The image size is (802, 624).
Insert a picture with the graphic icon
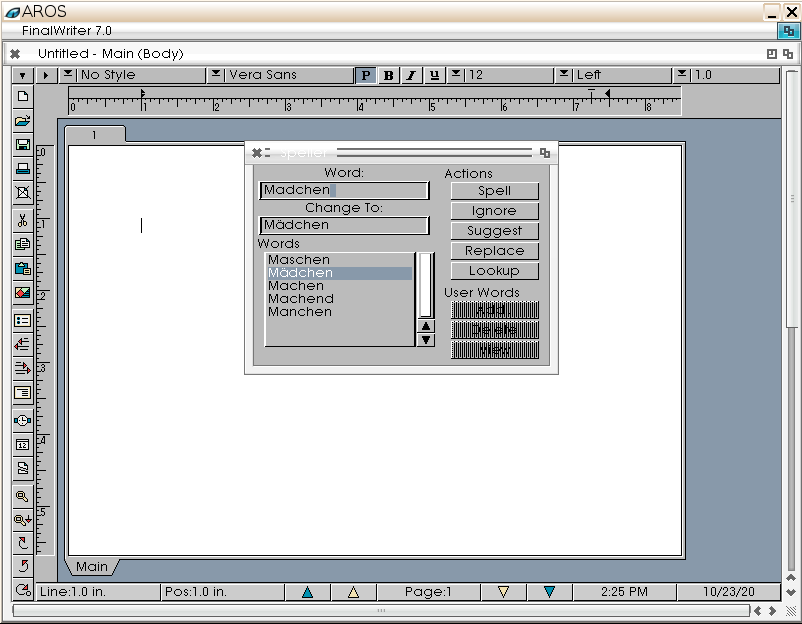click(23, 293)
